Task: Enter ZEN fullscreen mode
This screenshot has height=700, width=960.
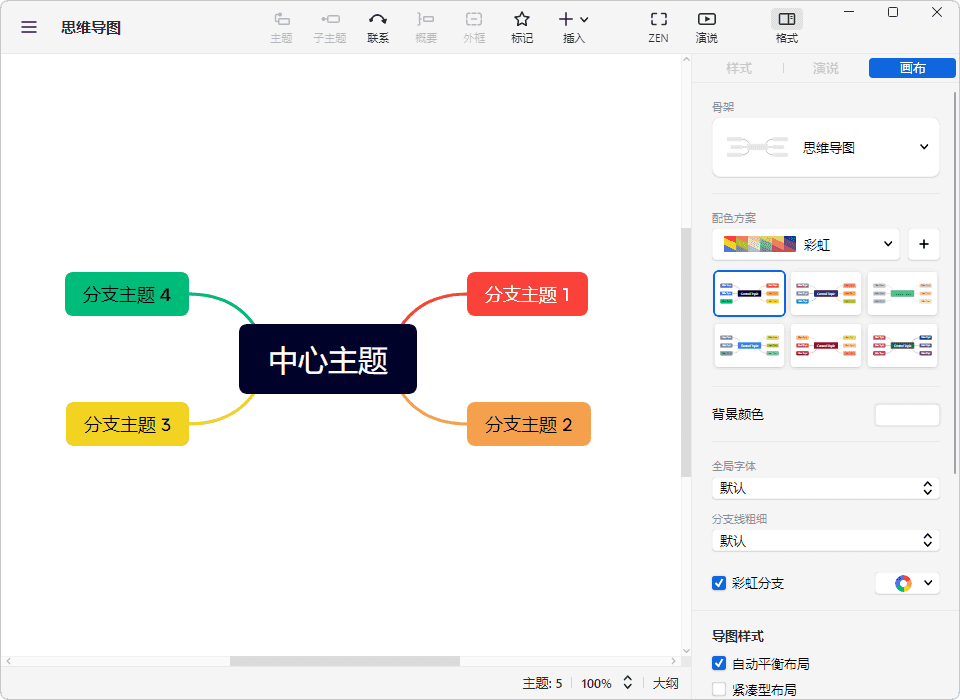Action: (x=658, y=28)
